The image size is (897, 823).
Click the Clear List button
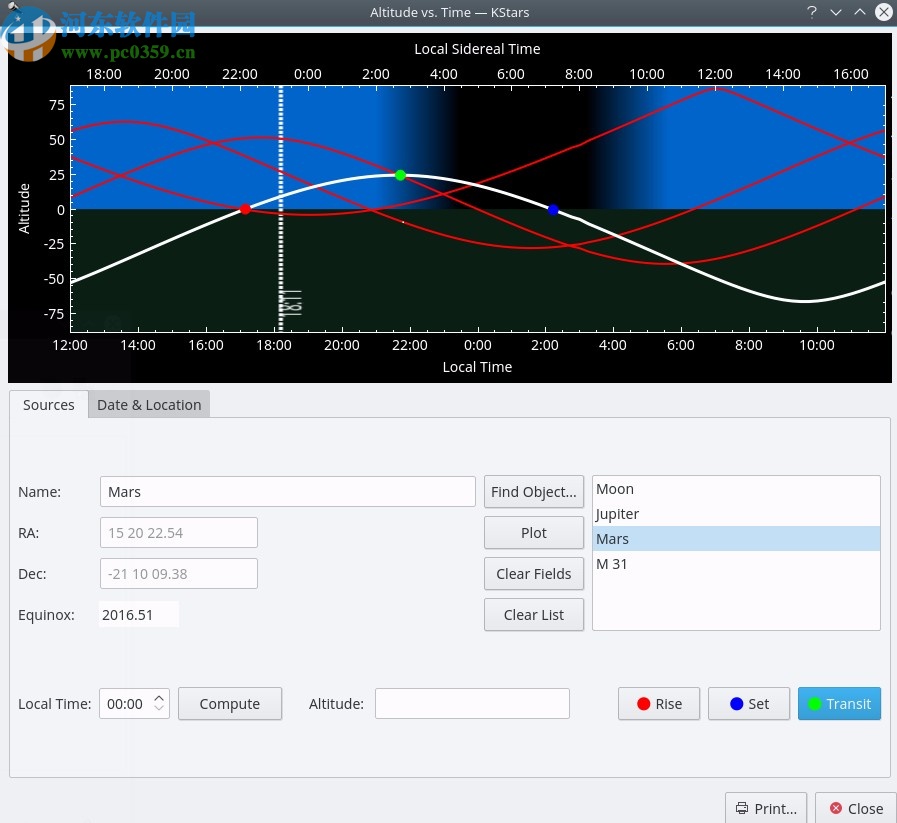coord(533,615)
